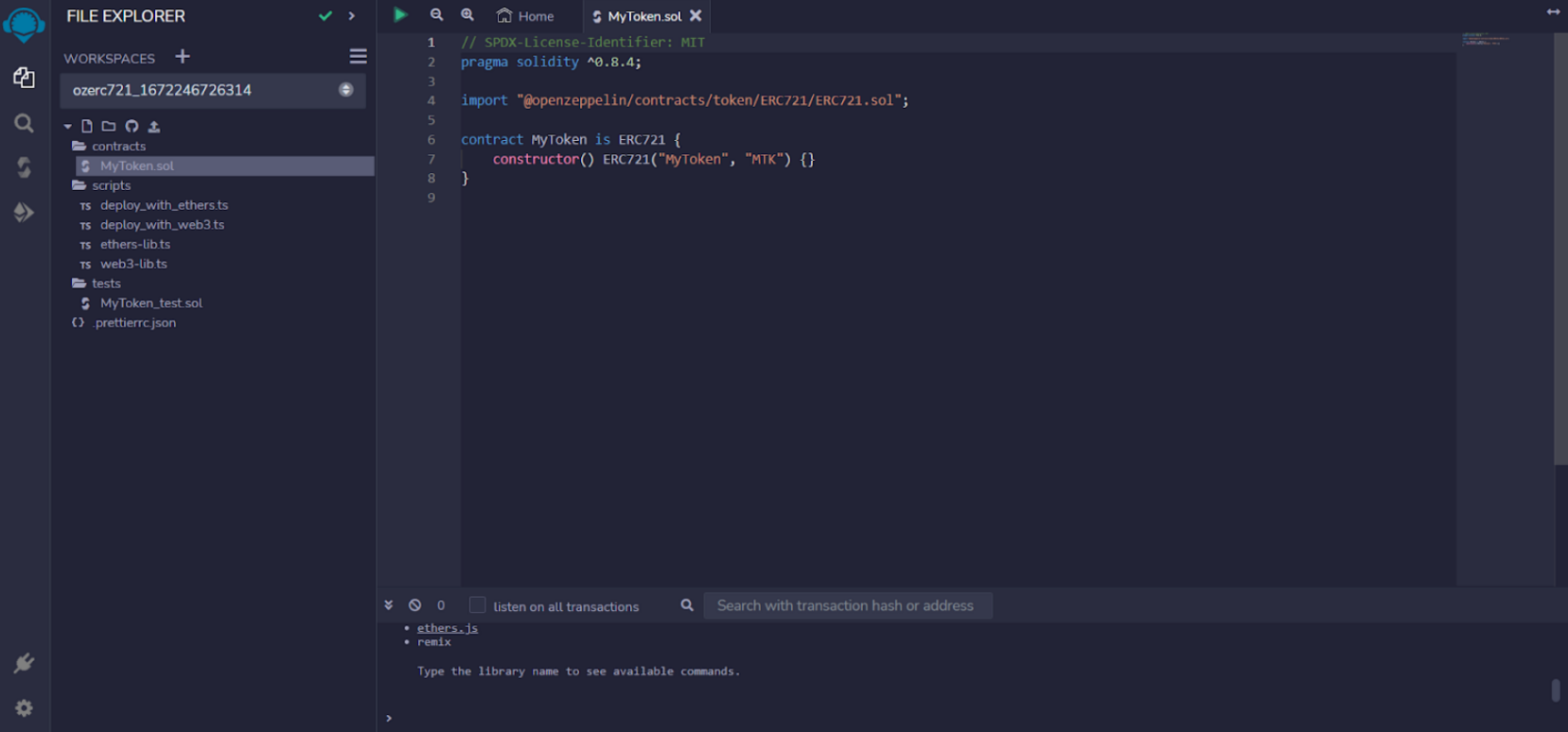Switch to the Home tab
Screen dimensions: 1568x732
tap(526, 16)
